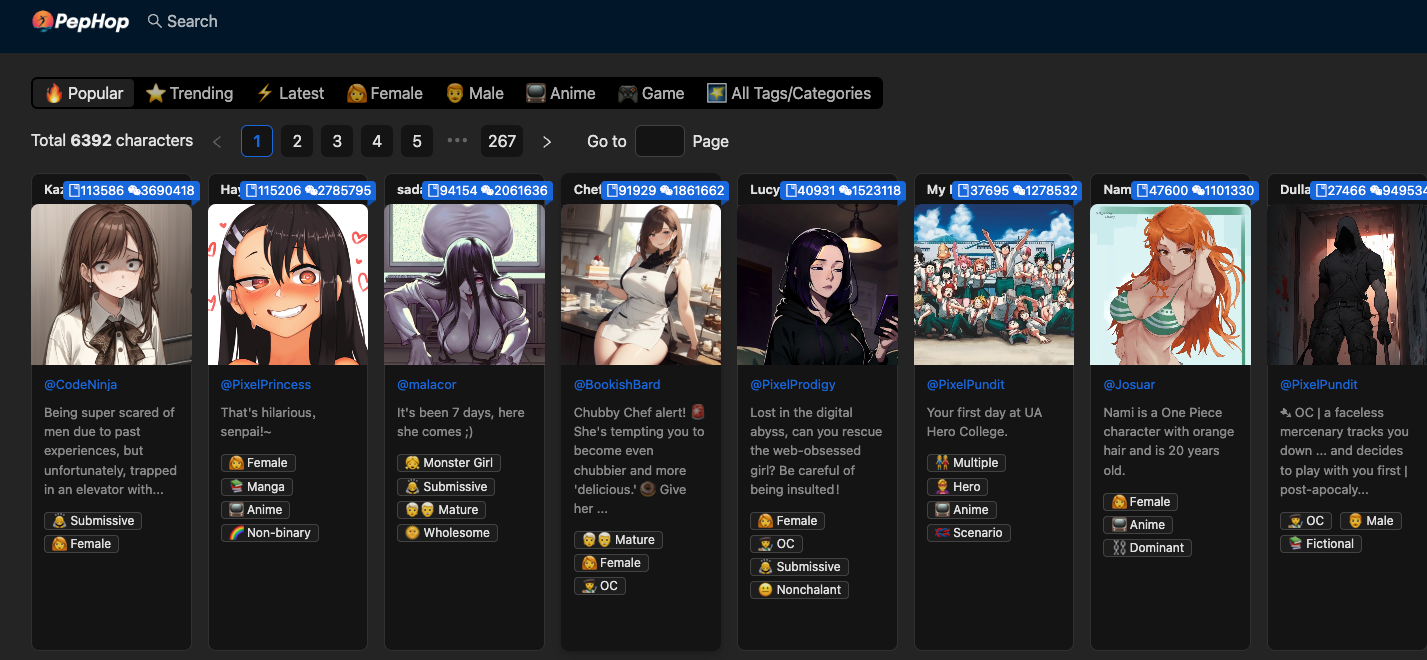Click the "Total 6392 characters" text
This screenshot has height=660, width=1427.
click(x=112, y=141)
